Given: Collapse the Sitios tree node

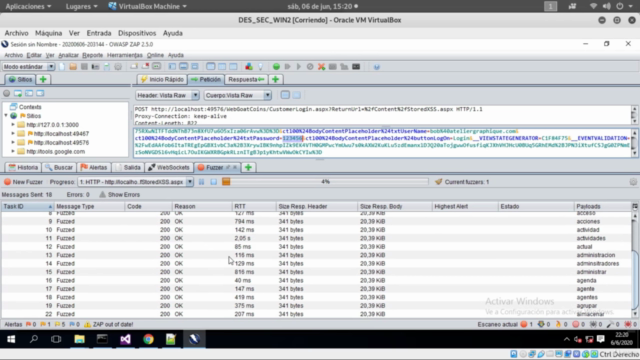Looking at the screenshot, I should (6, 116).
